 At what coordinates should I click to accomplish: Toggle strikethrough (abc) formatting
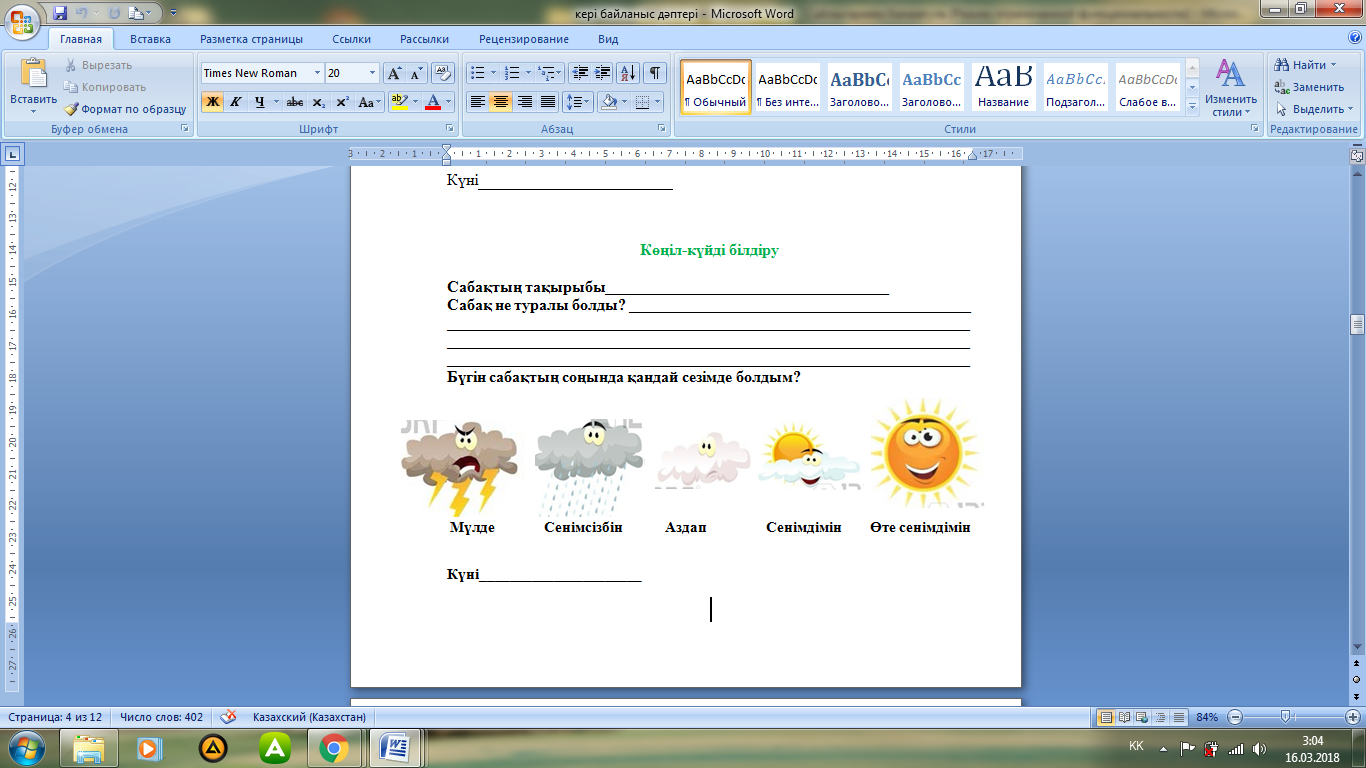pos(294,102)
